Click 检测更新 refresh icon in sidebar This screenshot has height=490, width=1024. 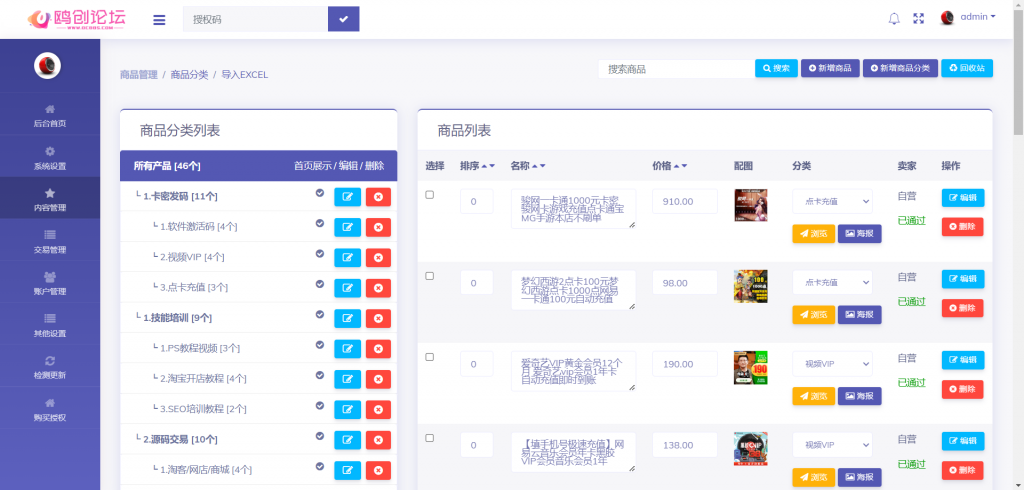(x=50, y=361)
